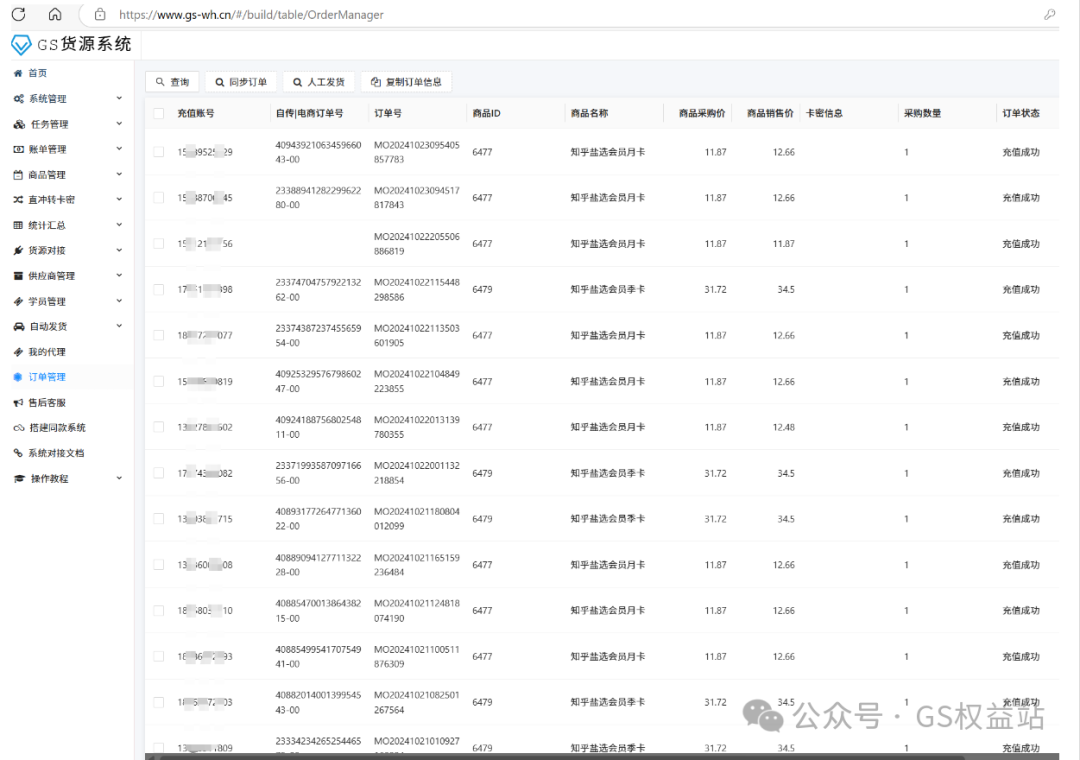Open 我的代理 in the sidebar
This screenshot has width=1080, height=760.
click(46, 352)
